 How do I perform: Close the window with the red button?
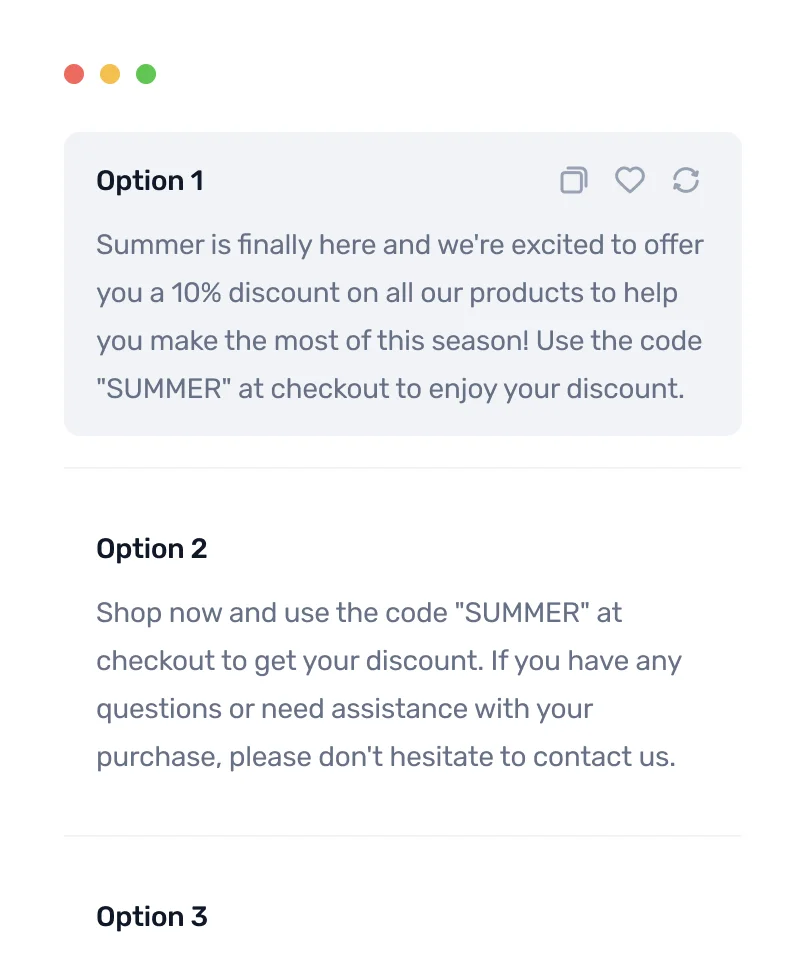coord(74,74)
